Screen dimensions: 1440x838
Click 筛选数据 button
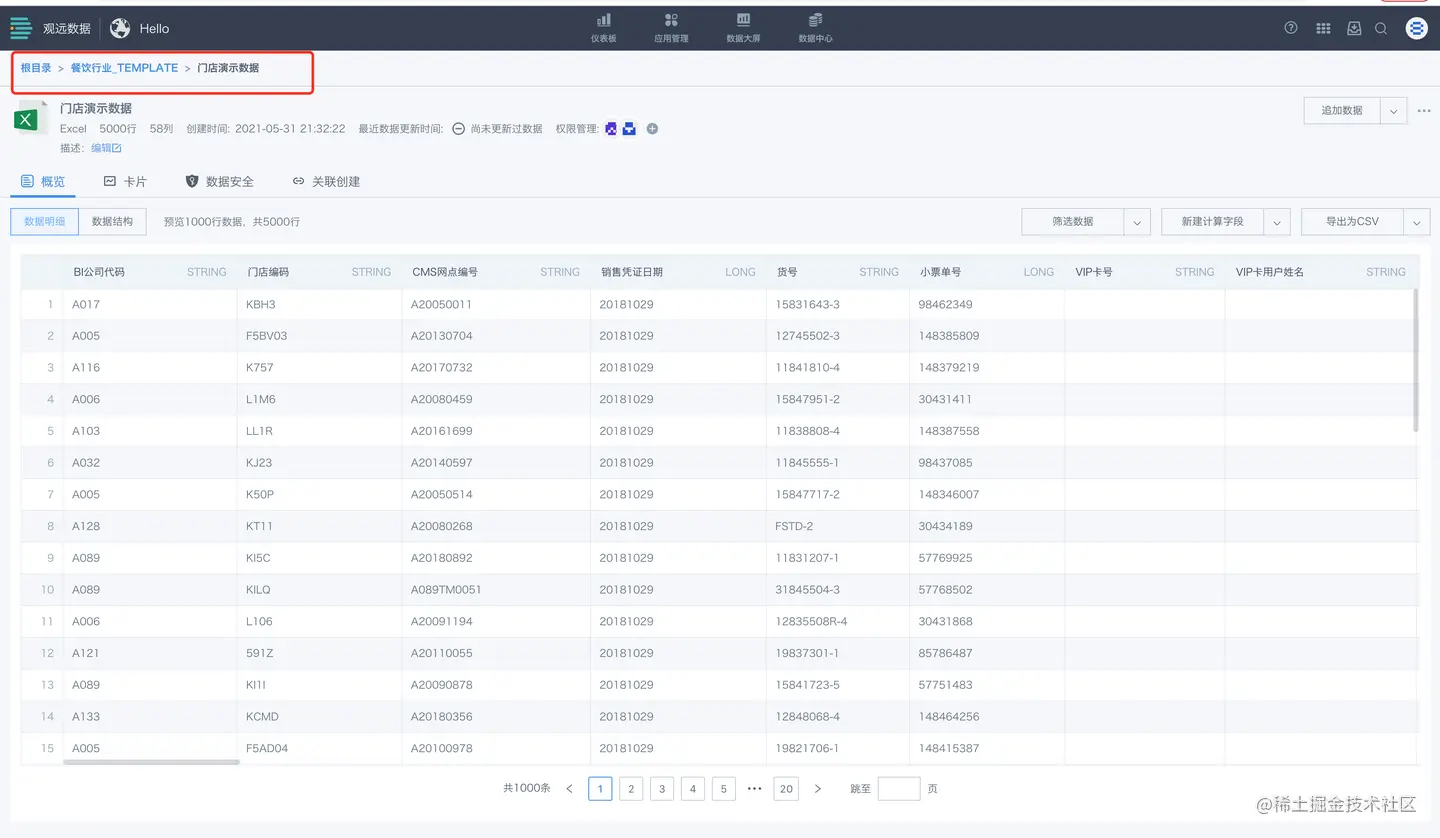point(1072,221)
